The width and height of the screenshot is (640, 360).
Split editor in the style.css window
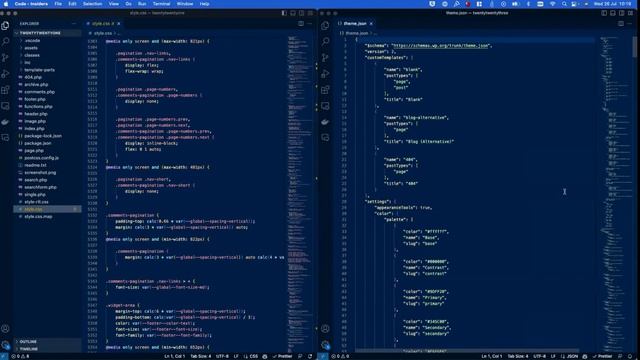tap(301, 24)
